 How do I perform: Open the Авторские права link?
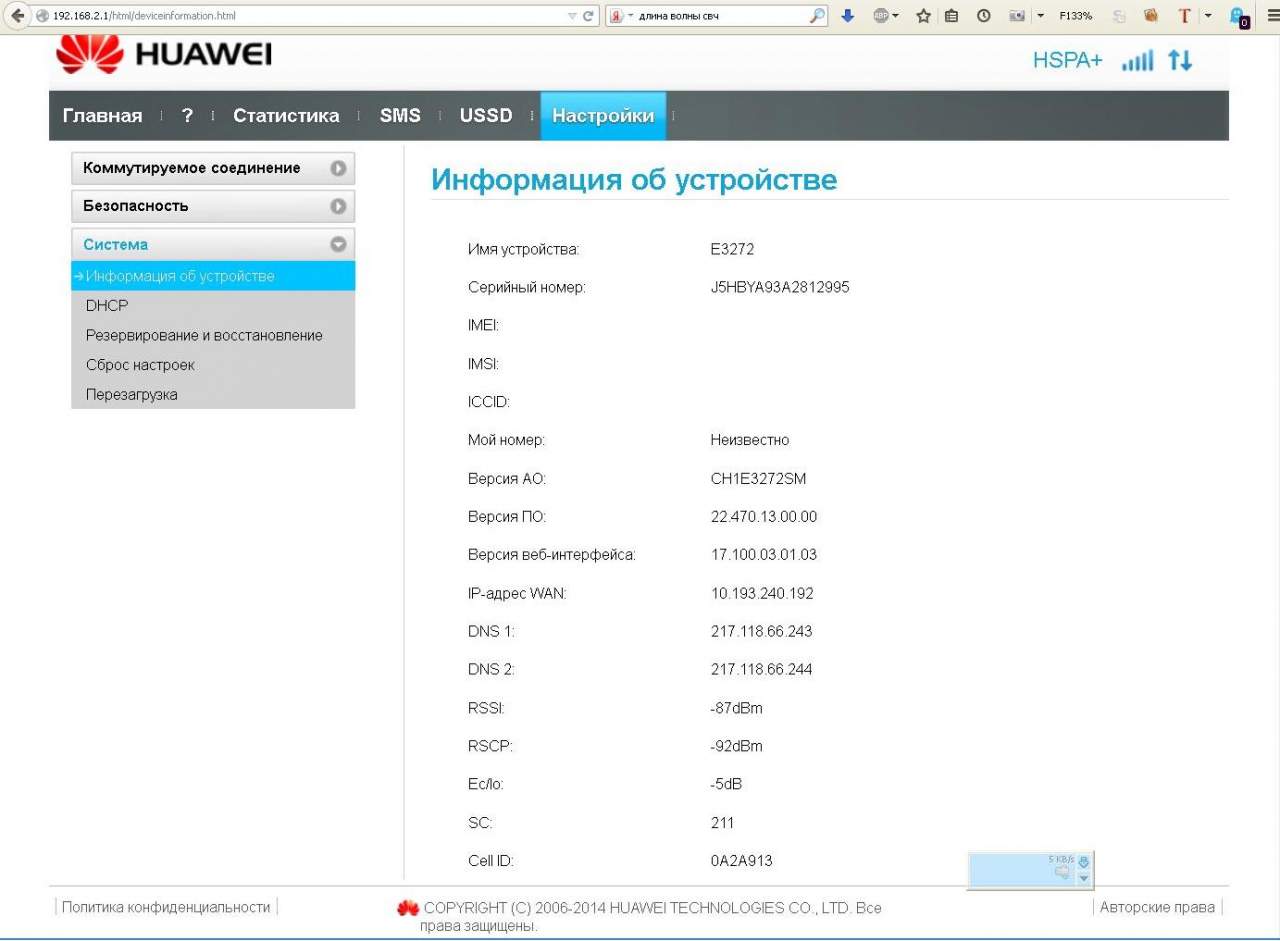(x=1157, y=907)
